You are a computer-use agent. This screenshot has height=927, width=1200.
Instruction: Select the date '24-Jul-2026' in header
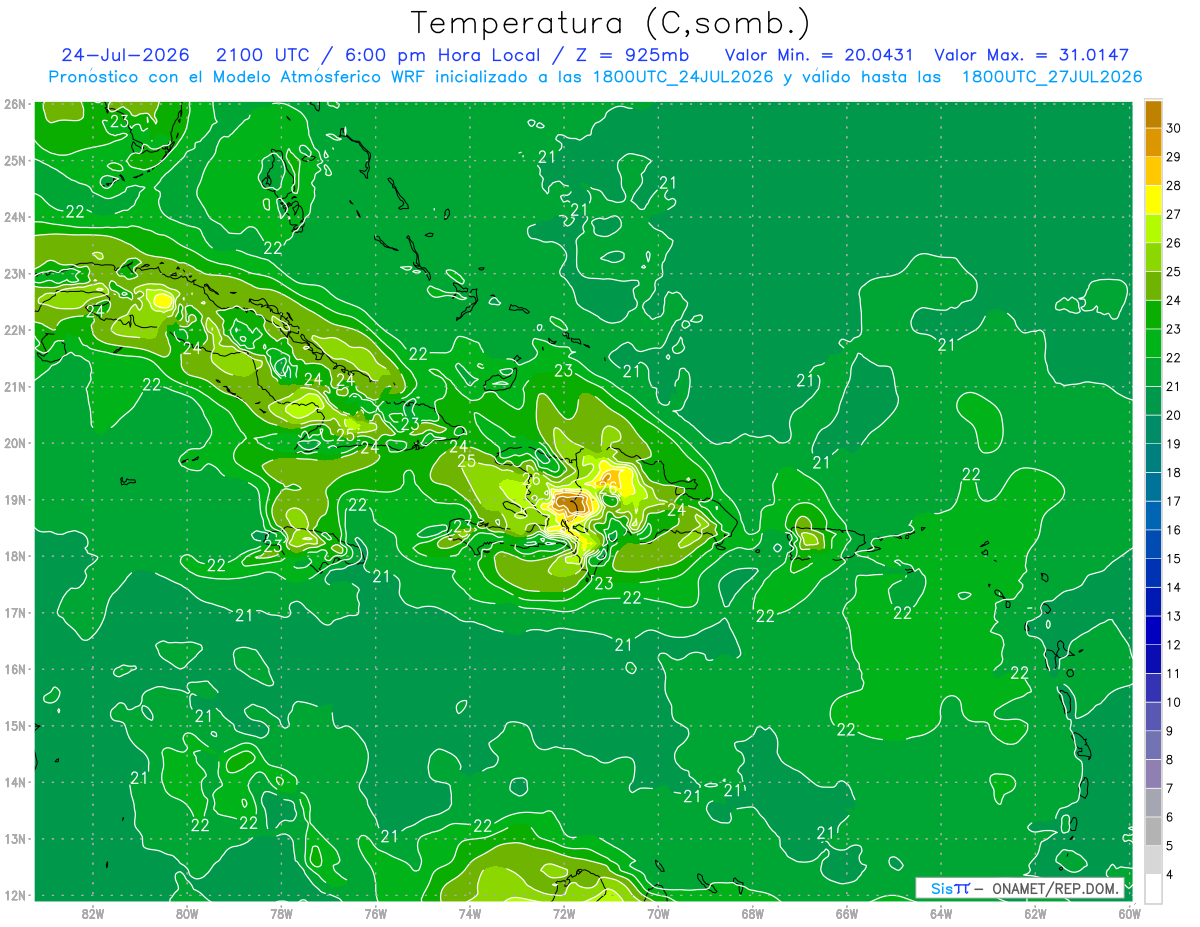click(x=125, y=55)
